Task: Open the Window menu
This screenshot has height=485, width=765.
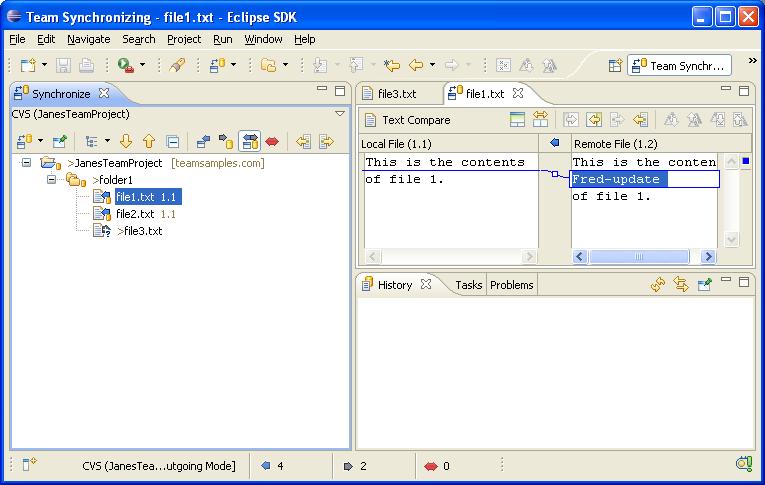Action: click(263, 39)
